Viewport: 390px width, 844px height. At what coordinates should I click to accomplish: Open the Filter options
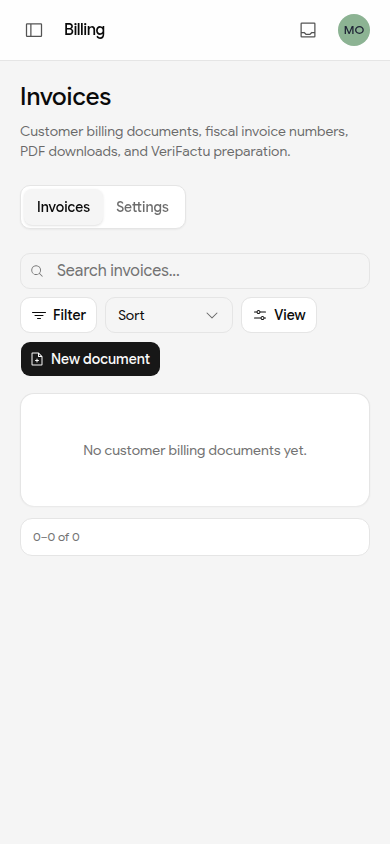click(x=59, y=315)
